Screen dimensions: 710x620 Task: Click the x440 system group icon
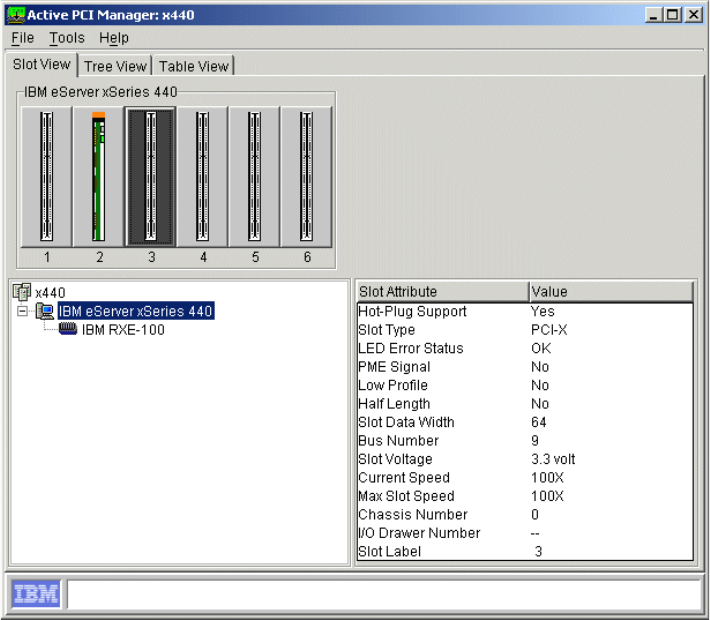pos(22,292)
